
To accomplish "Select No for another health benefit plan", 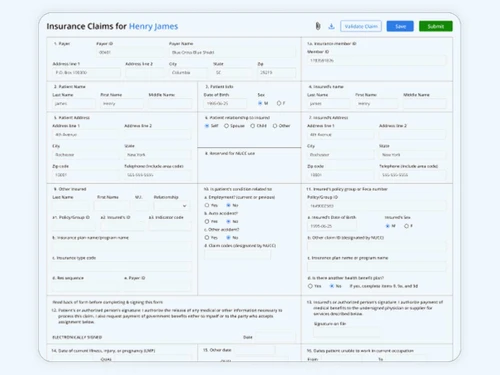I will [x=332, y=286].
